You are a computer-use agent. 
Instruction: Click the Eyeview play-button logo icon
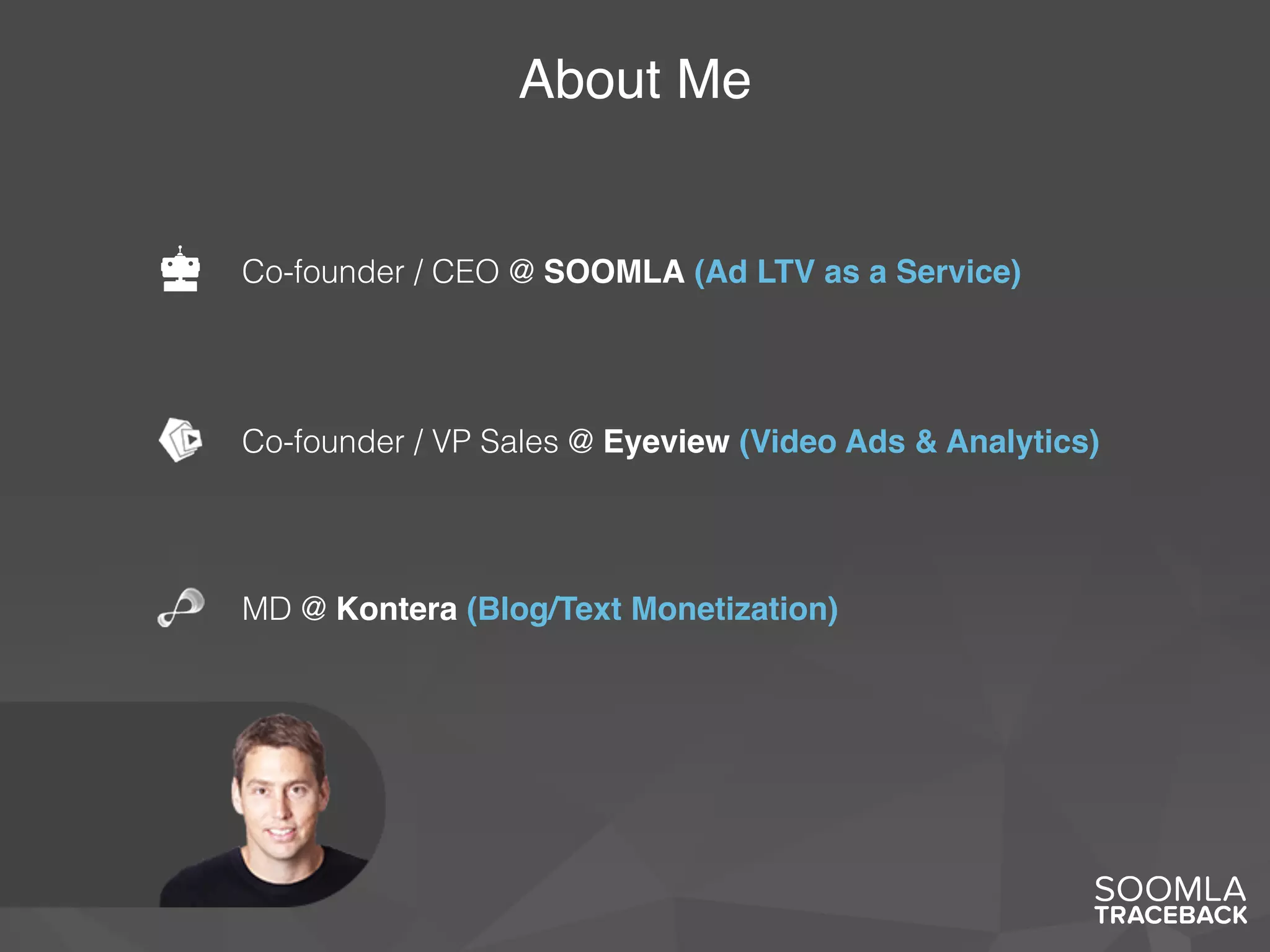[x=180, y=440]
